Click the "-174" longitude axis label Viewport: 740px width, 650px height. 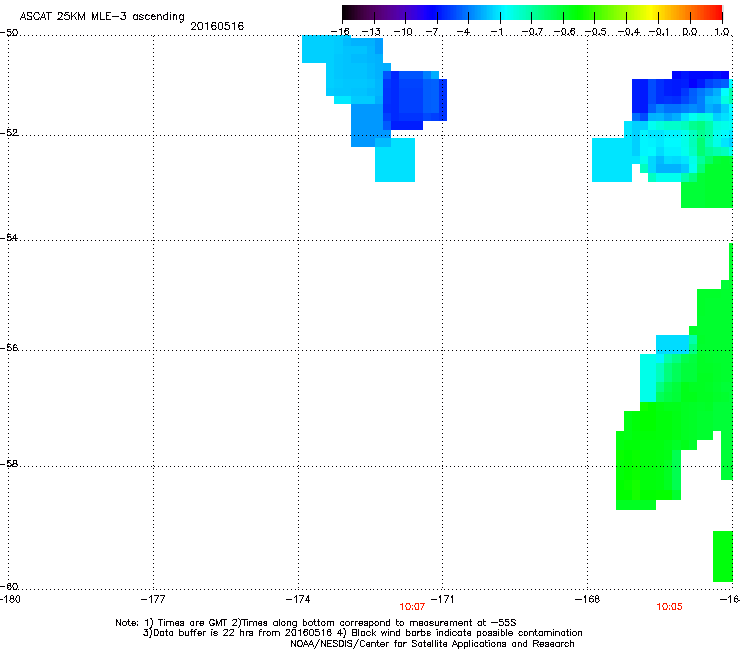tap(298, 599)
